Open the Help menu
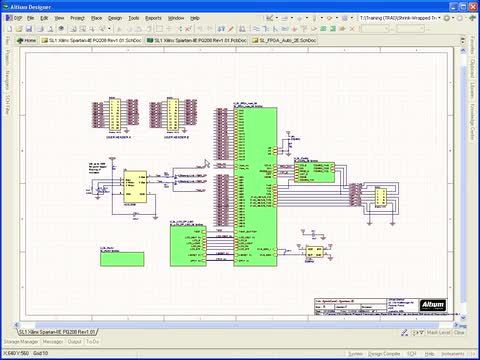 pos(195,18)
